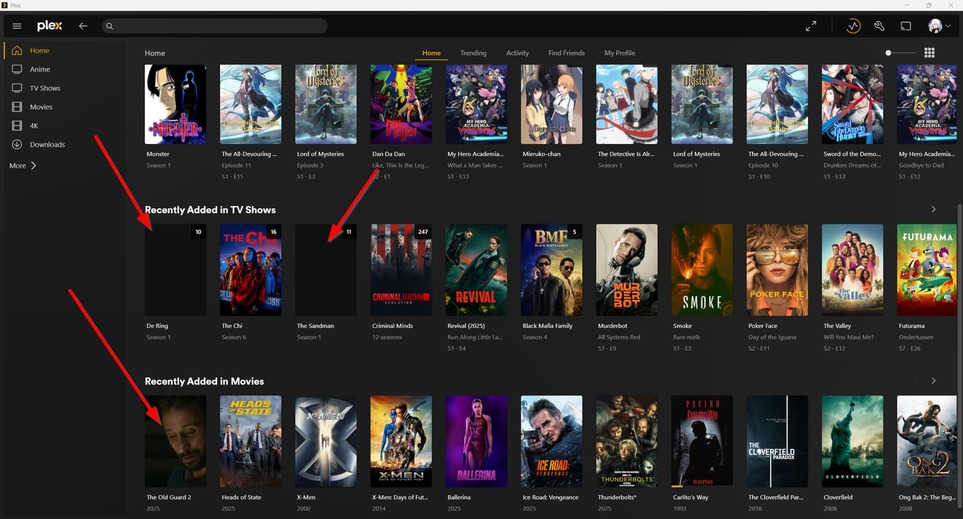Show more Recently Added Movies arrow

(x=934, y=381)
